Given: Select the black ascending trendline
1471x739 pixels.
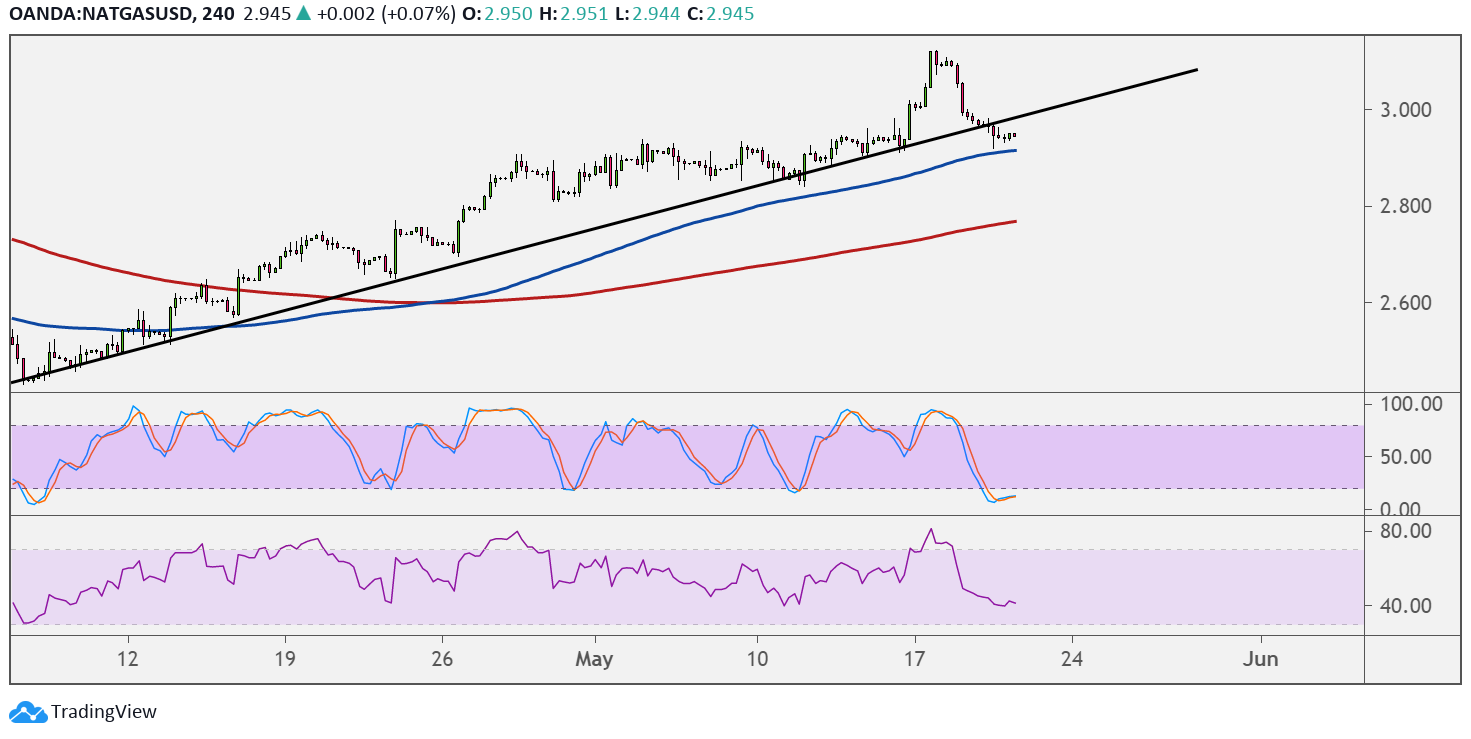Looking at the screenshot, I should tap(604, 226).
